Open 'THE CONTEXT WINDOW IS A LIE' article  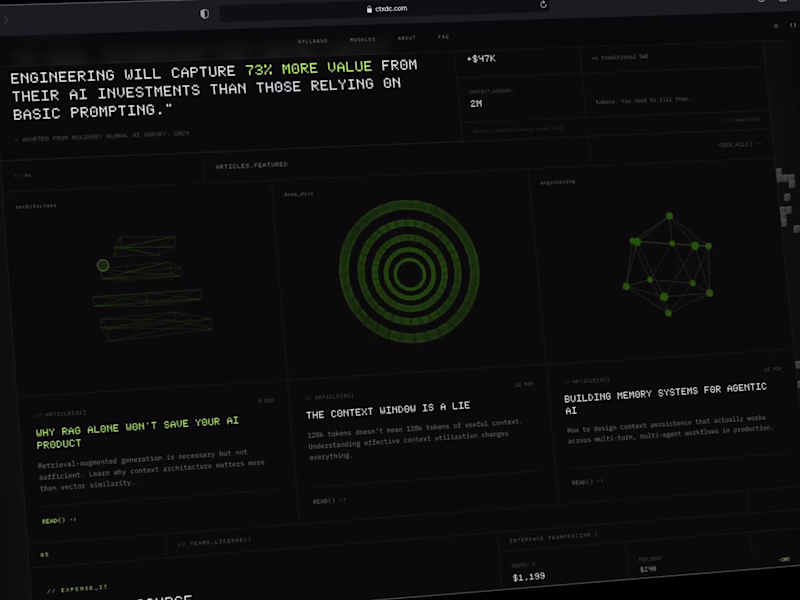390,409
